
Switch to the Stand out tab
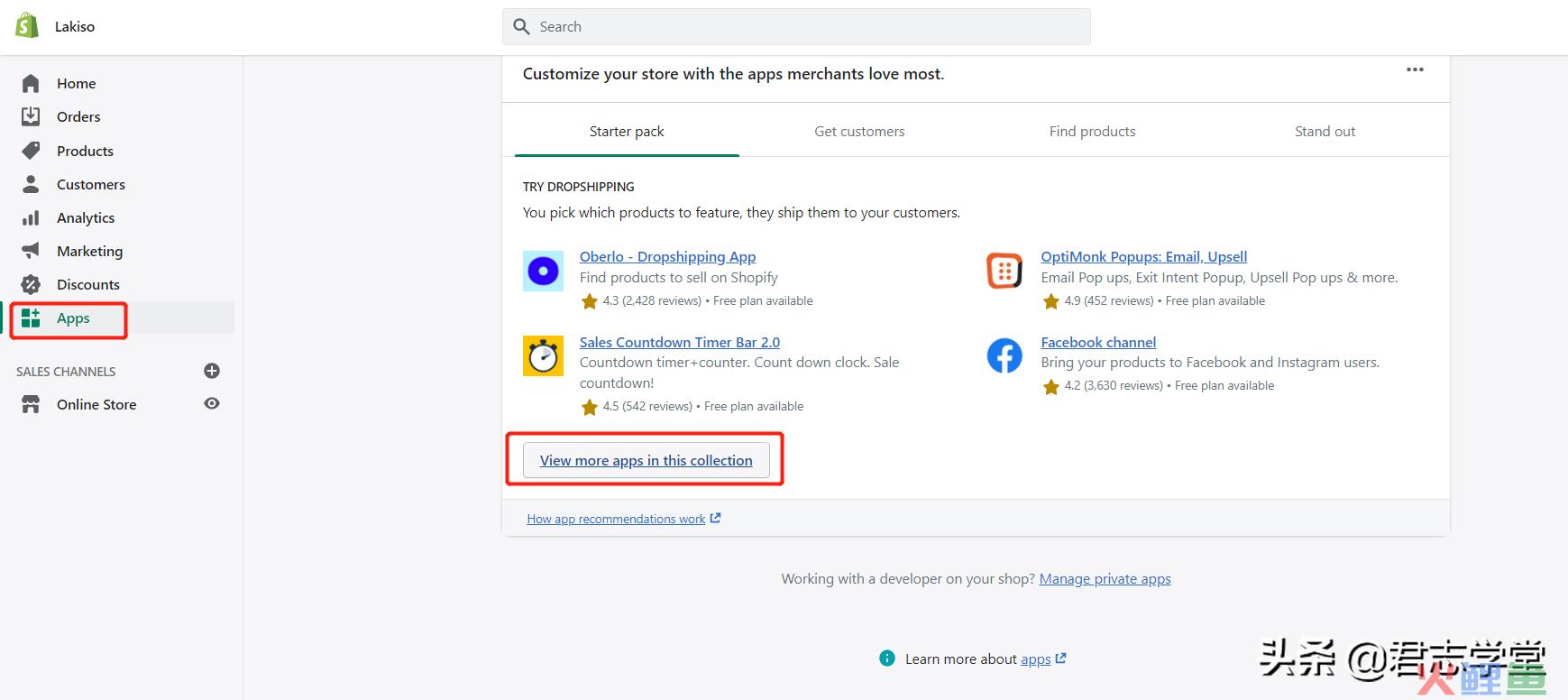[1325, 132]
